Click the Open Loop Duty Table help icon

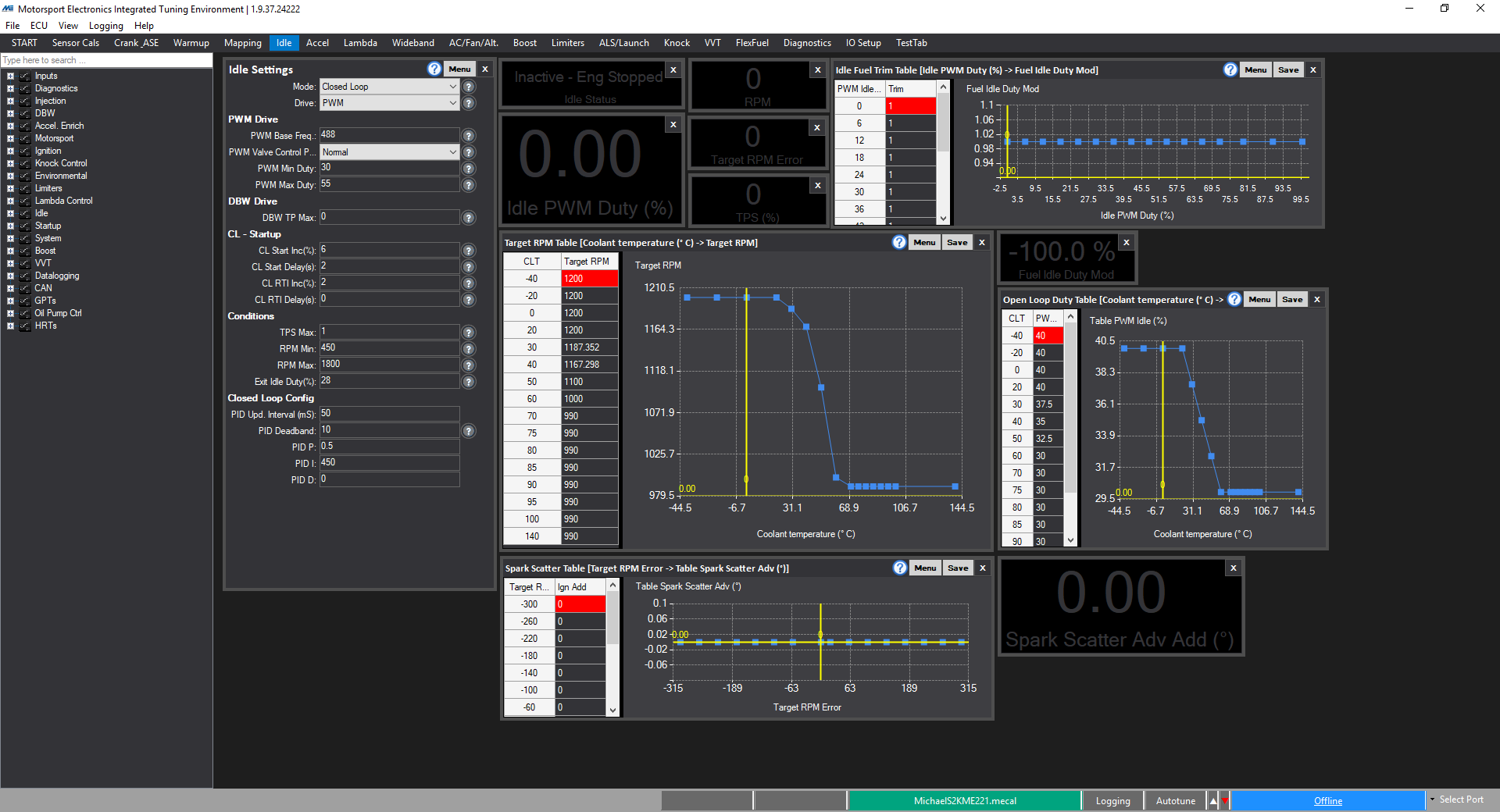(1234, 299)
